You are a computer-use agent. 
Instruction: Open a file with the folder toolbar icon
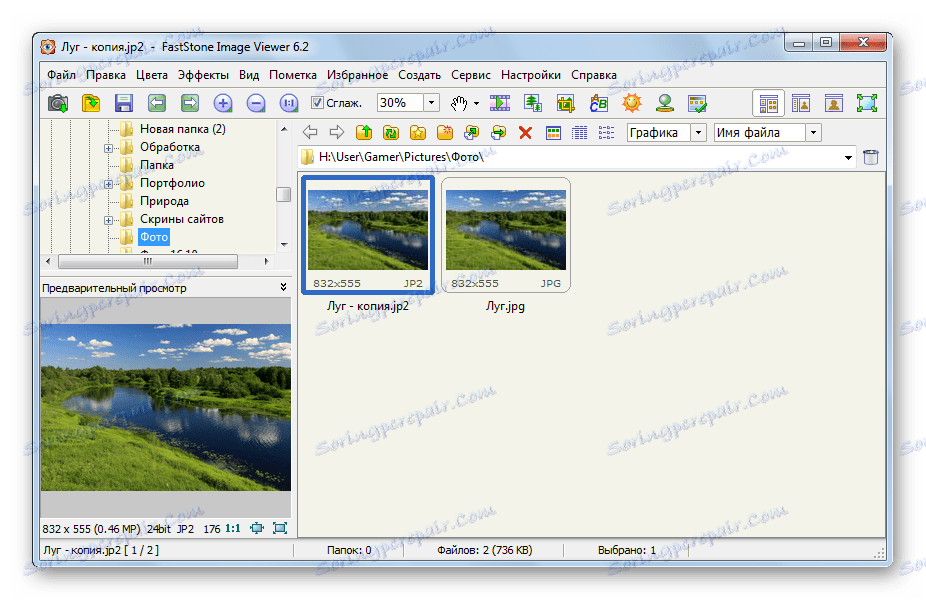click(x=90, y=103)
